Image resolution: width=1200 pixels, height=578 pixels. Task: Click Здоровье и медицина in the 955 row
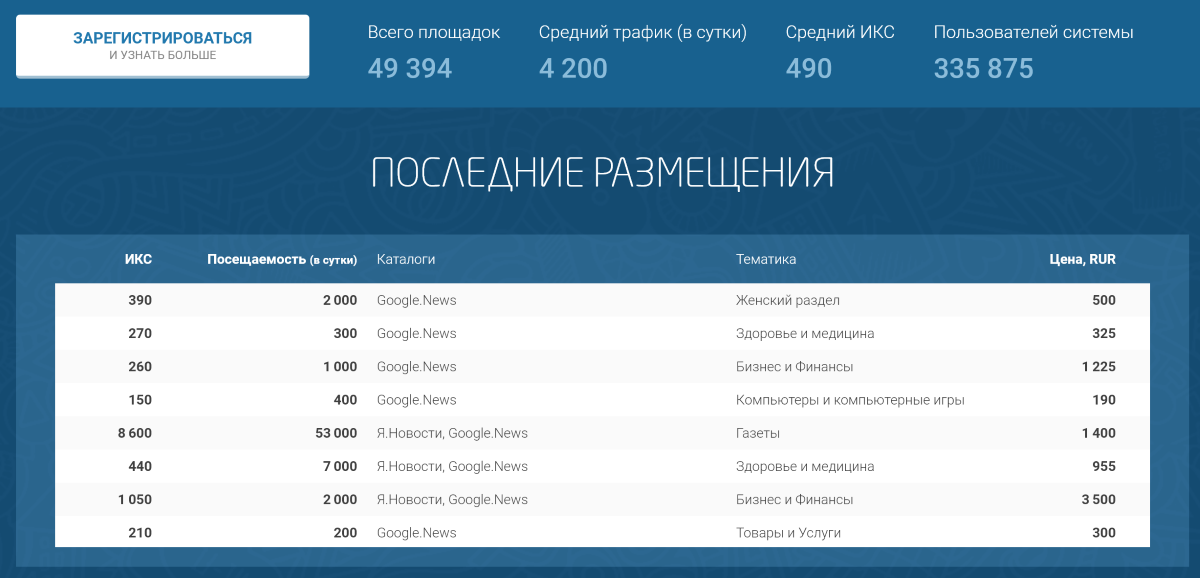pos(805,466)
